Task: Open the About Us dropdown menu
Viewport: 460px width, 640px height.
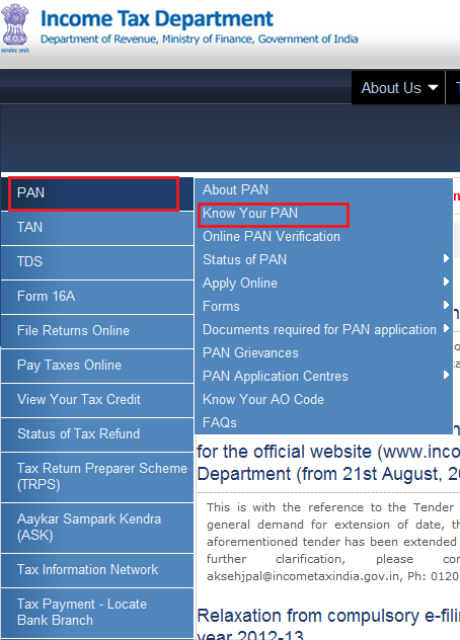Action: (398, 88)
